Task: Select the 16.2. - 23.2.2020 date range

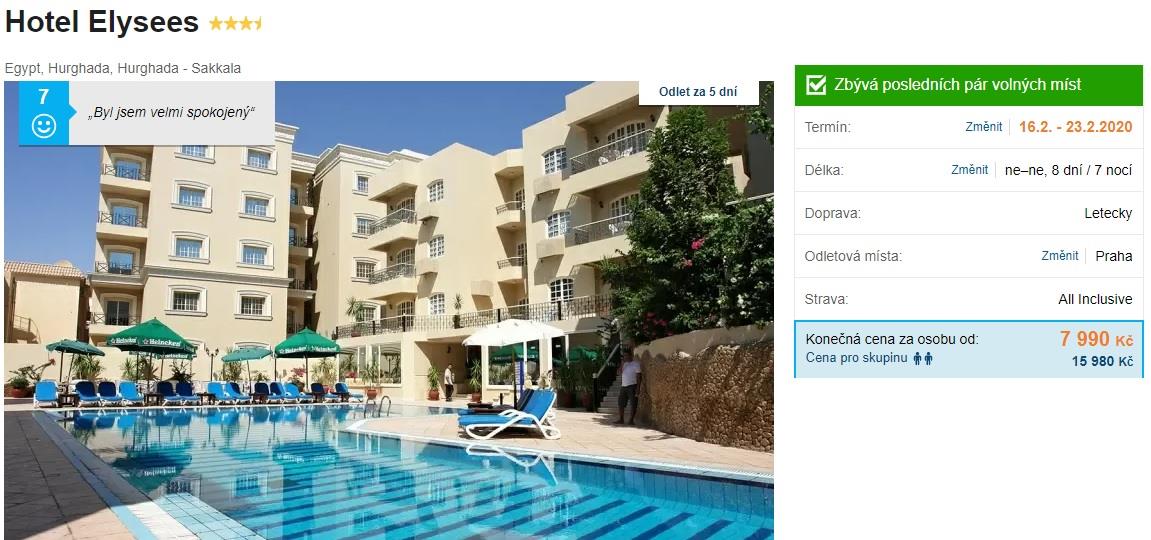Action: 1075,127
